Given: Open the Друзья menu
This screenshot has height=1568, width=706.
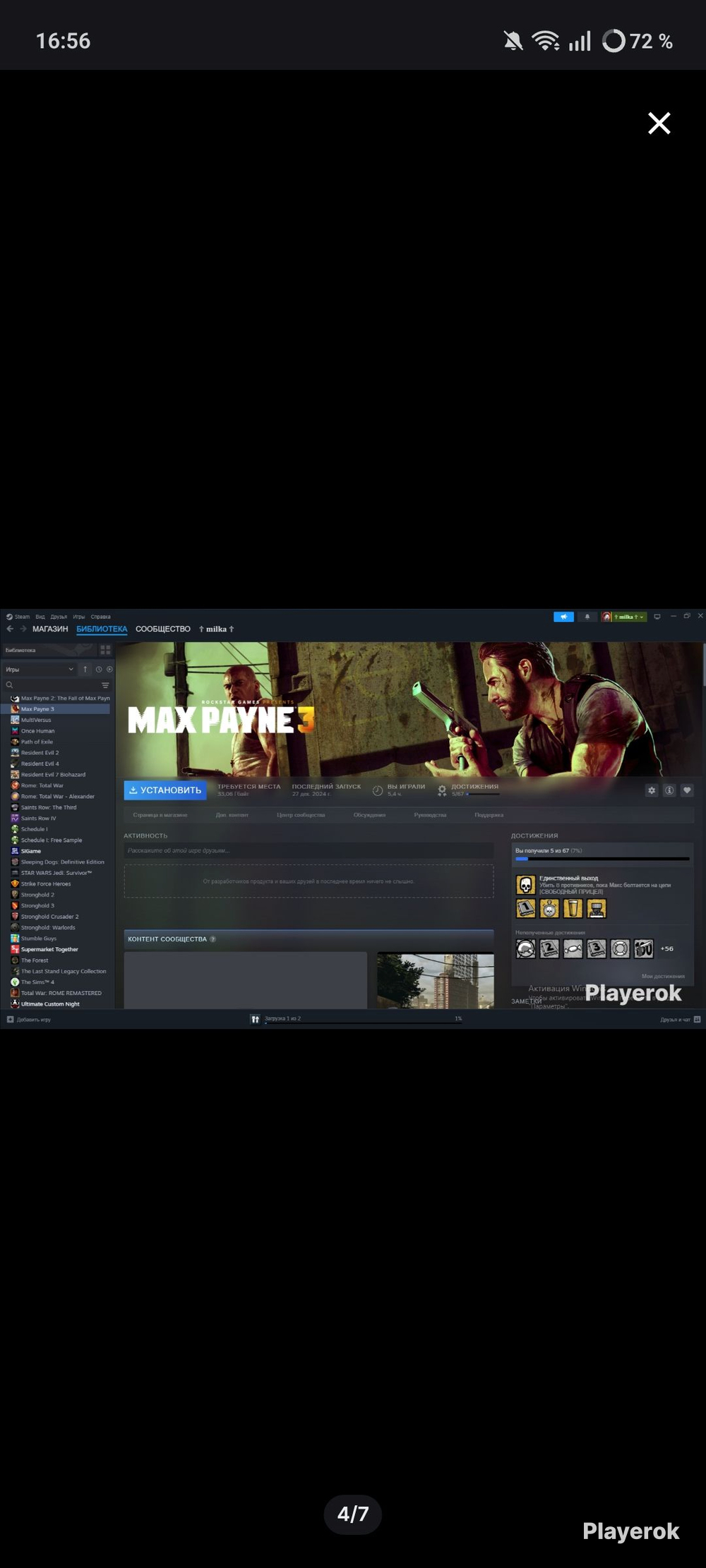Looking at the screenshot, I should click(x=59, y=617).
